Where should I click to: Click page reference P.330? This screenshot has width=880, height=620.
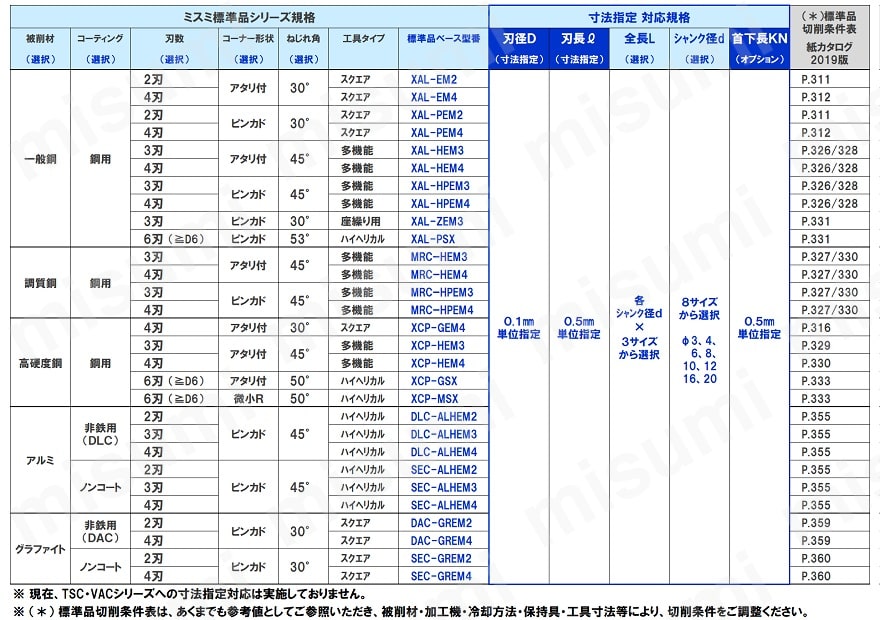816,364
